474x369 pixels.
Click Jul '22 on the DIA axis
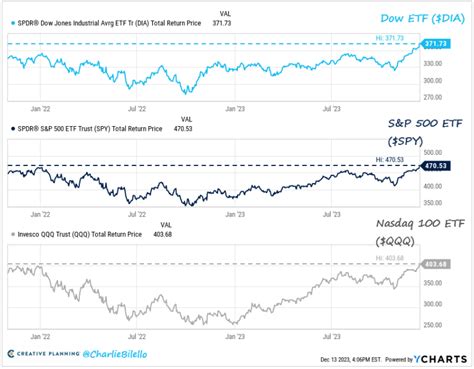137,109
